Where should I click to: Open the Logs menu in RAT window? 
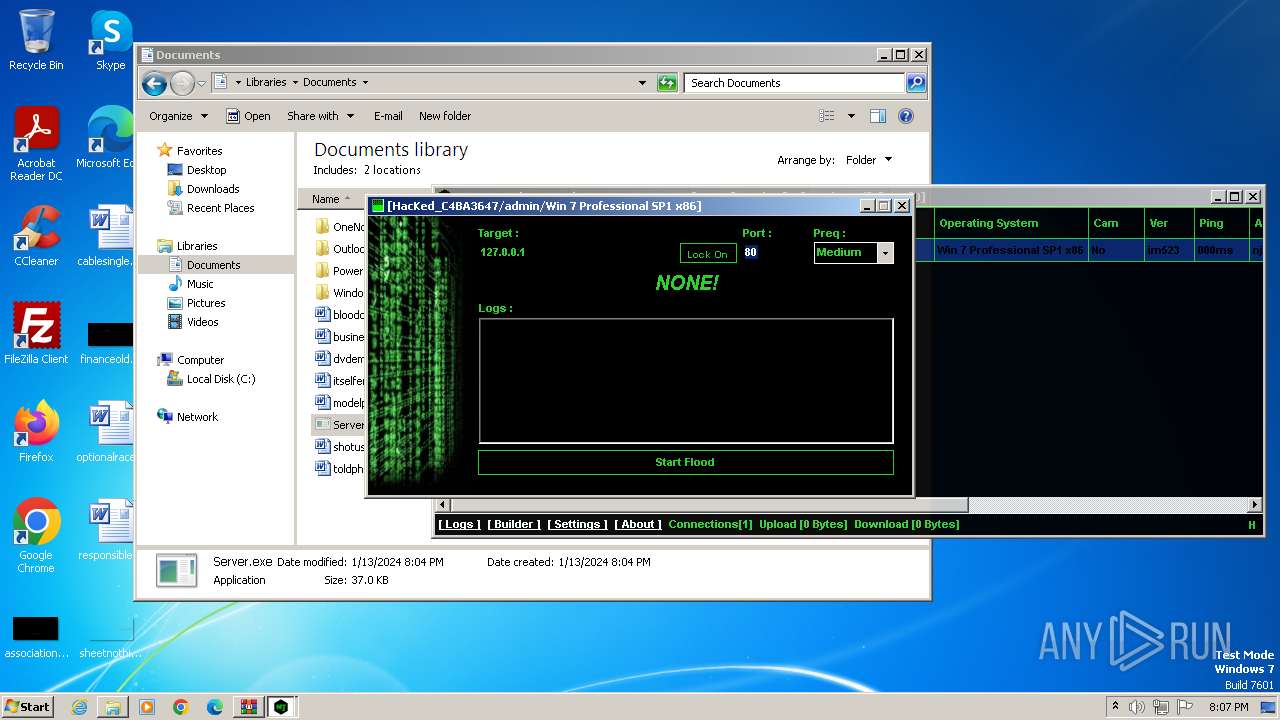coord(459,524)
